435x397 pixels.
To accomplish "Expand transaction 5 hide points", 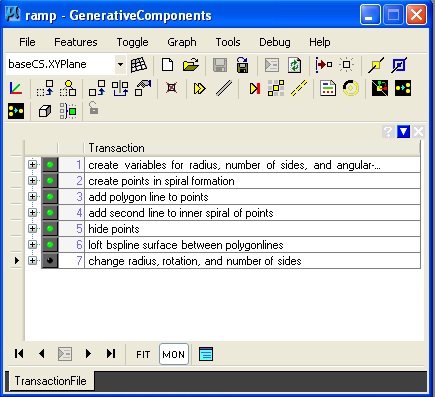I will (32, 229).
